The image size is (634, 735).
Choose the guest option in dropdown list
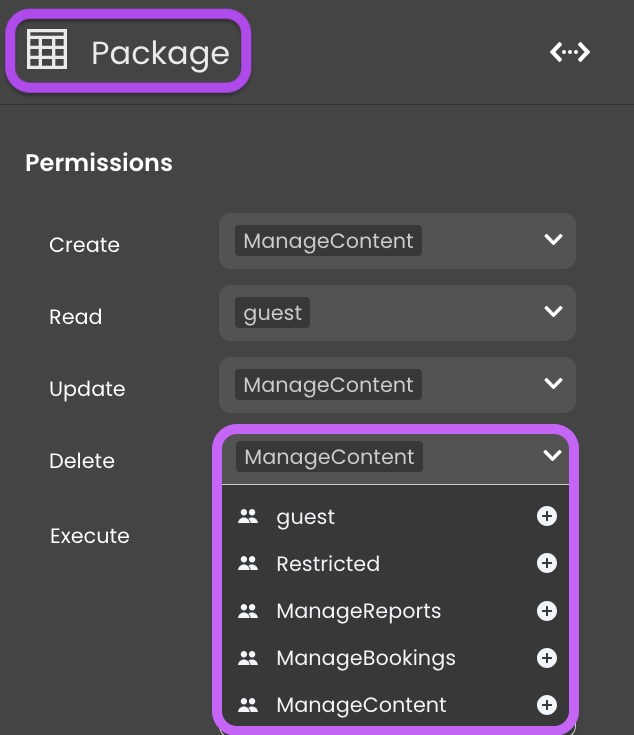395,517
